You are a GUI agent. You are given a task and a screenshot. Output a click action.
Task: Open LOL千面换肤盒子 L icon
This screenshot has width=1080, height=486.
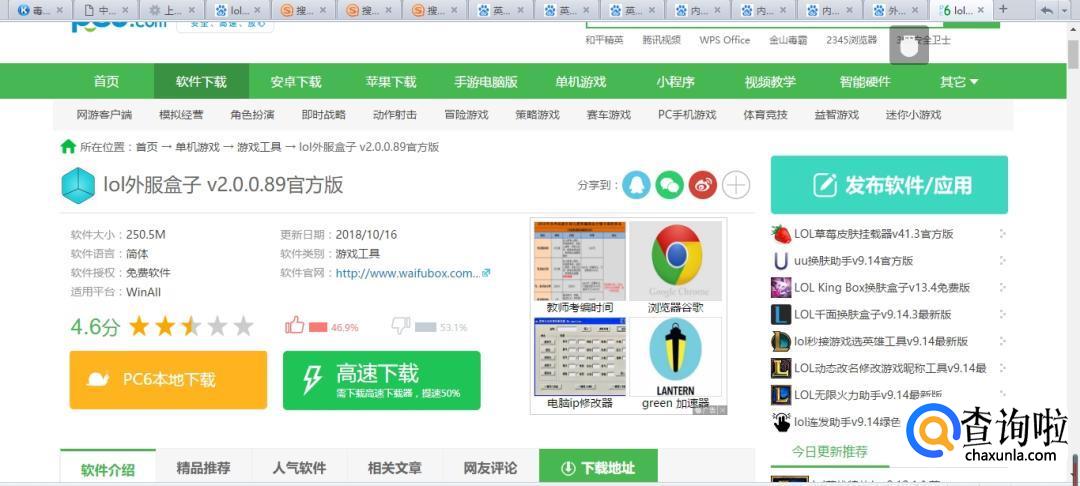pos(781,315)
